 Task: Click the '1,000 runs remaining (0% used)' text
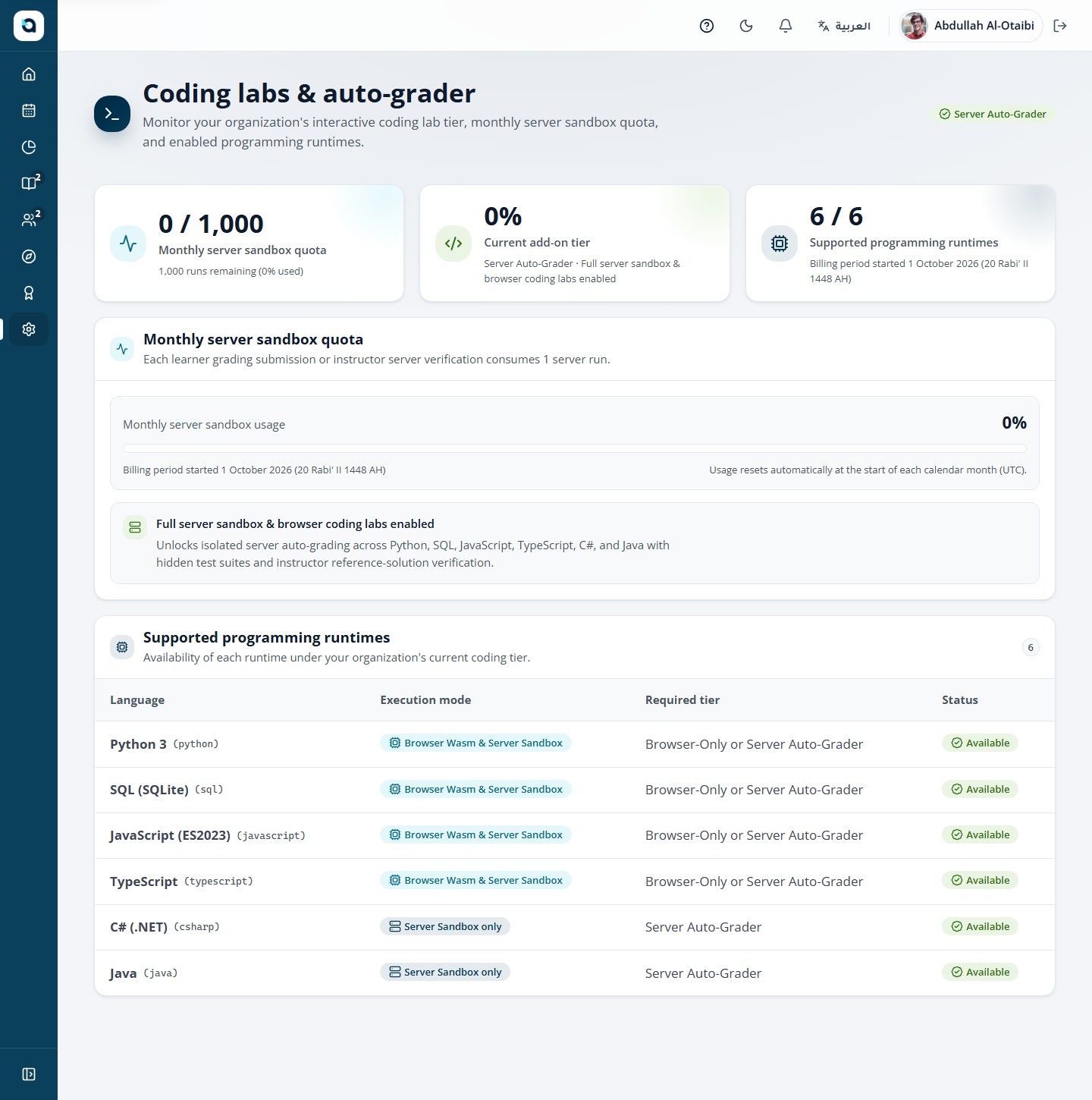pyautogui.click(x=231, y=271)
